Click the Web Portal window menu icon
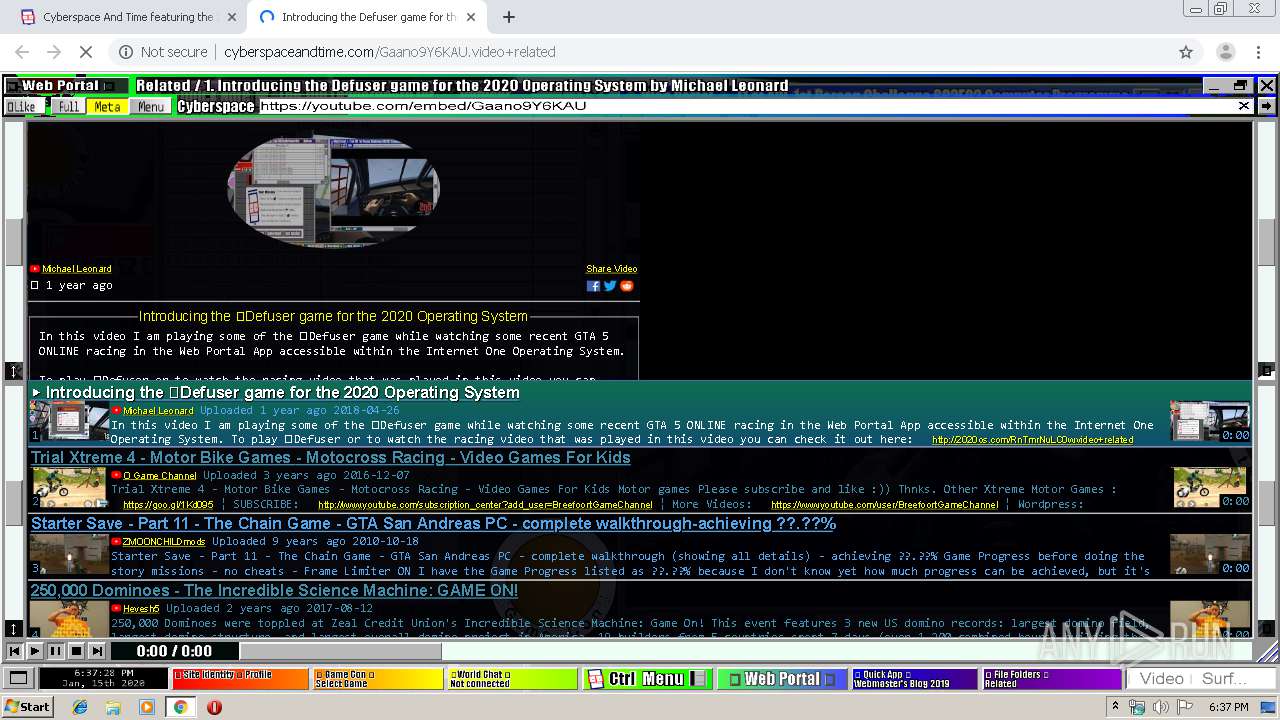1280x720 pixels. pos(12,86)
